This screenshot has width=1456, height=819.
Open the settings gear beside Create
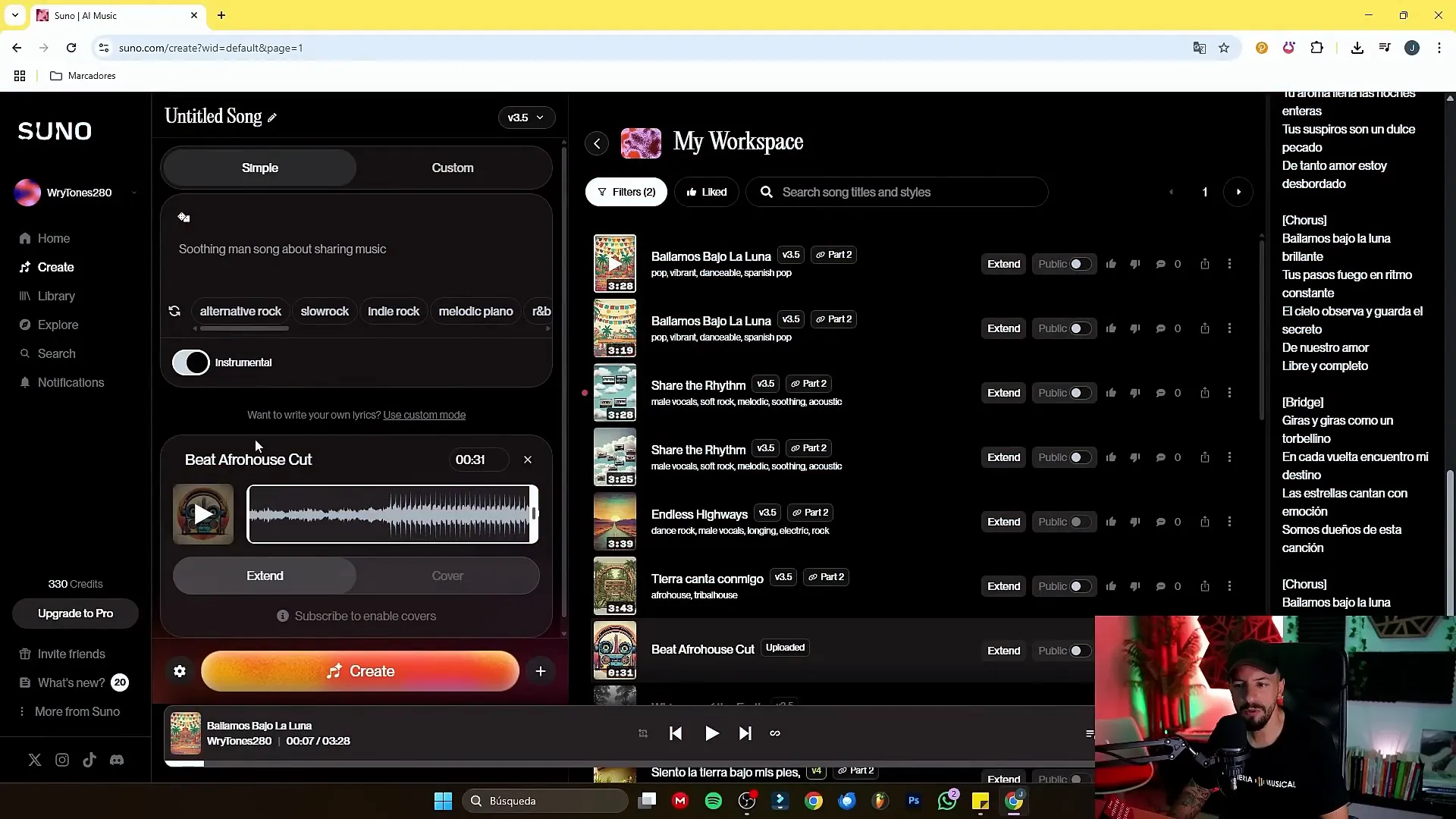[x=180, y=671]
